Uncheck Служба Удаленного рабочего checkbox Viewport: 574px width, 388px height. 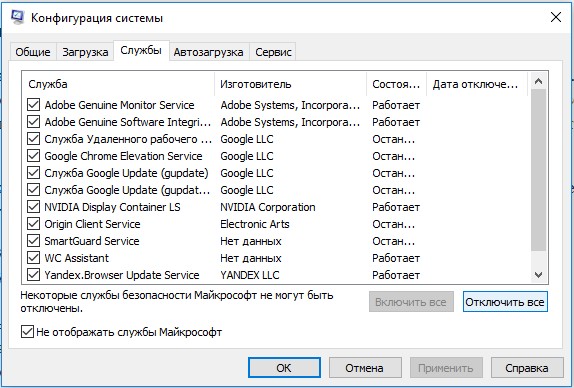[33, 139]
